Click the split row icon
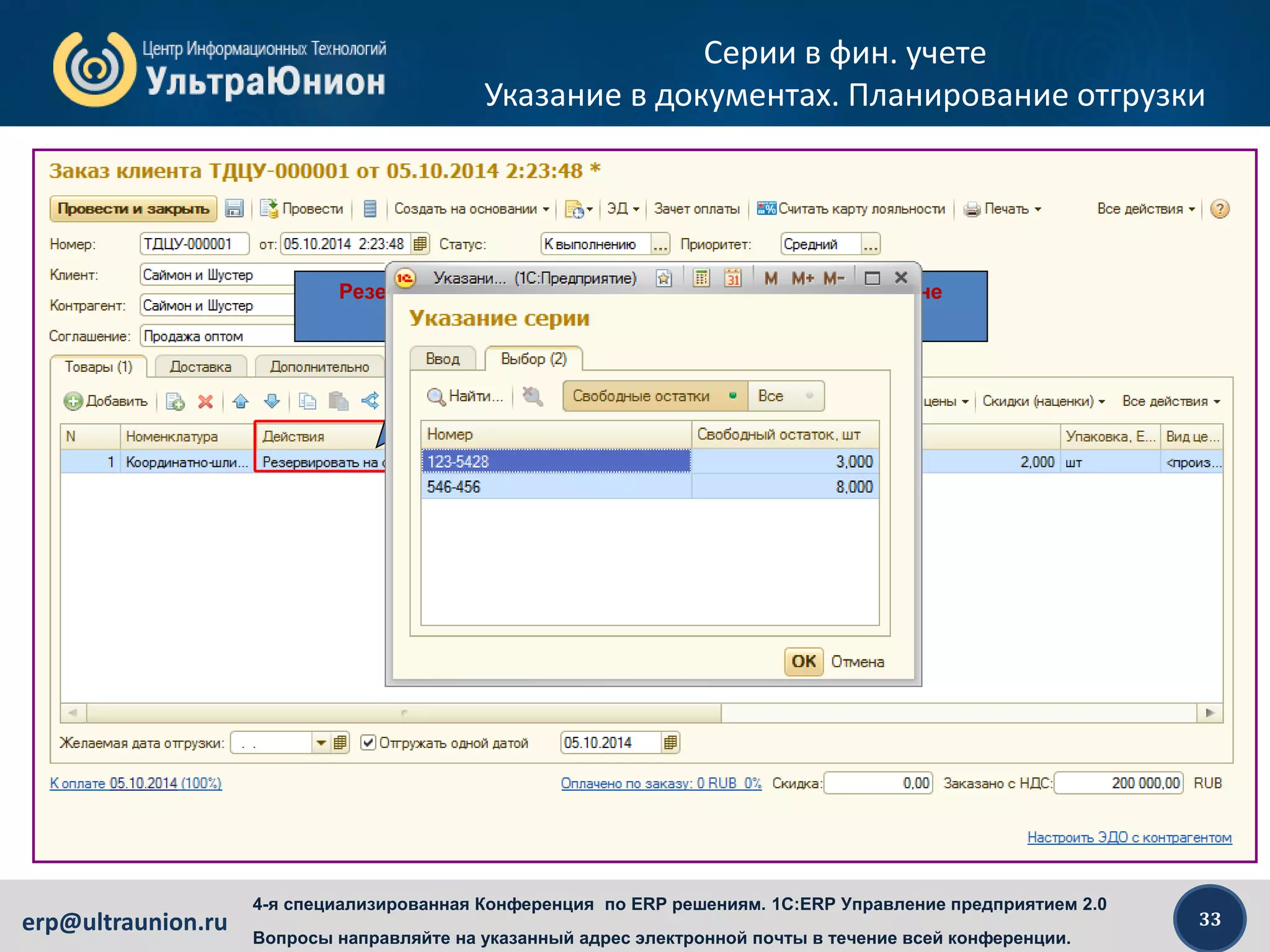 point(370,401)
